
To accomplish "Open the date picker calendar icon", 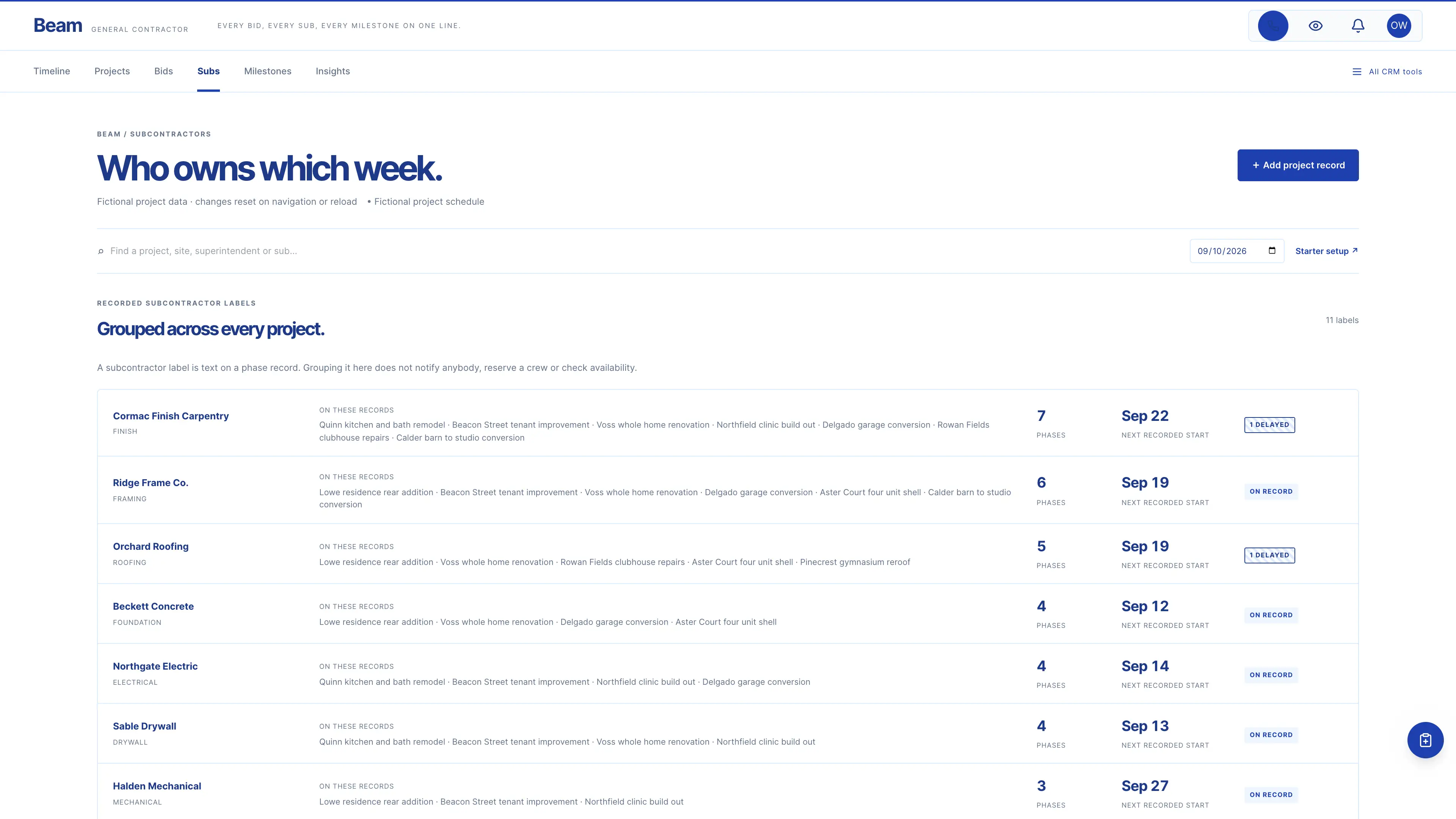I will click(x=1272, y=250).
